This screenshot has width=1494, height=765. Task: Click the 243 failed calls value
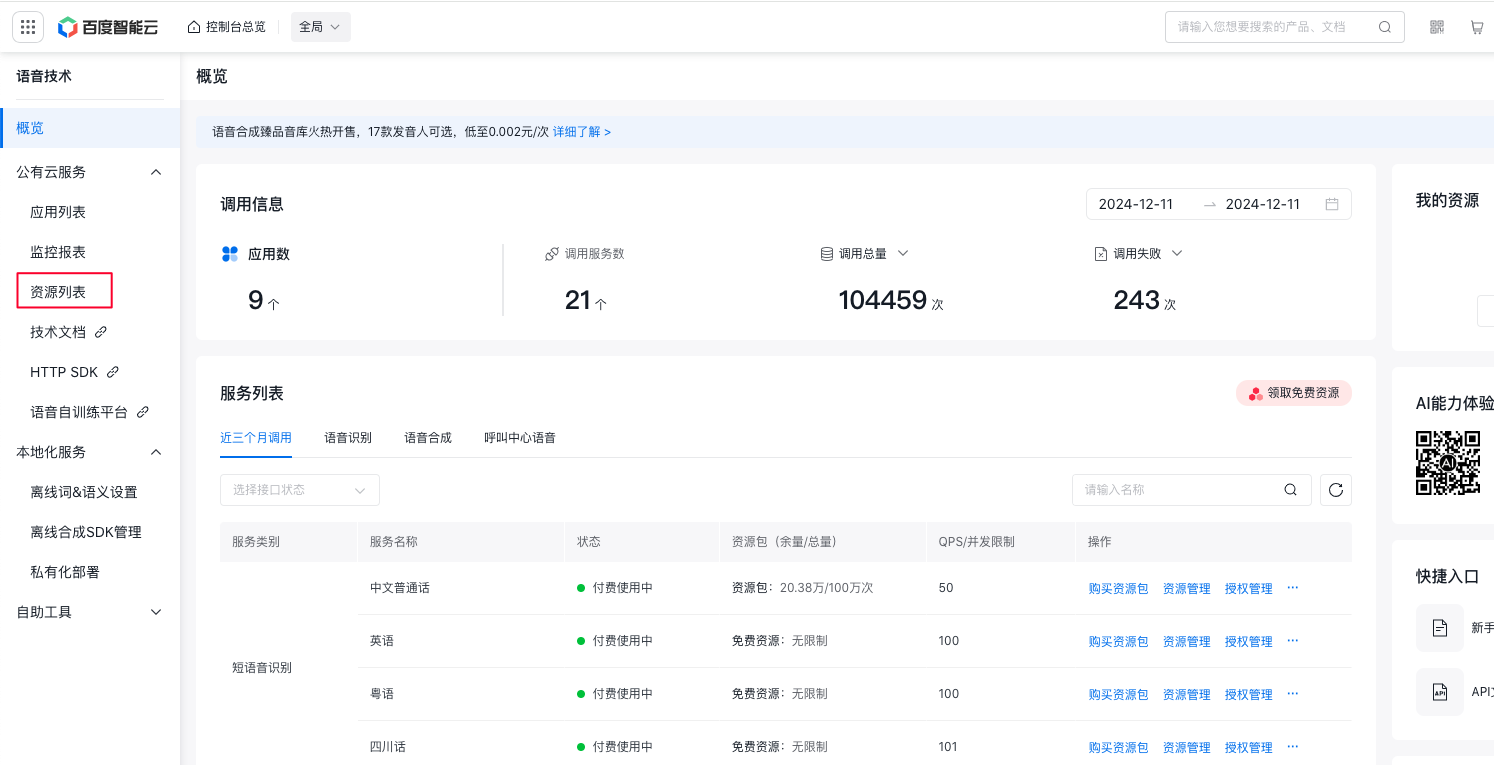coord(1136,300)
